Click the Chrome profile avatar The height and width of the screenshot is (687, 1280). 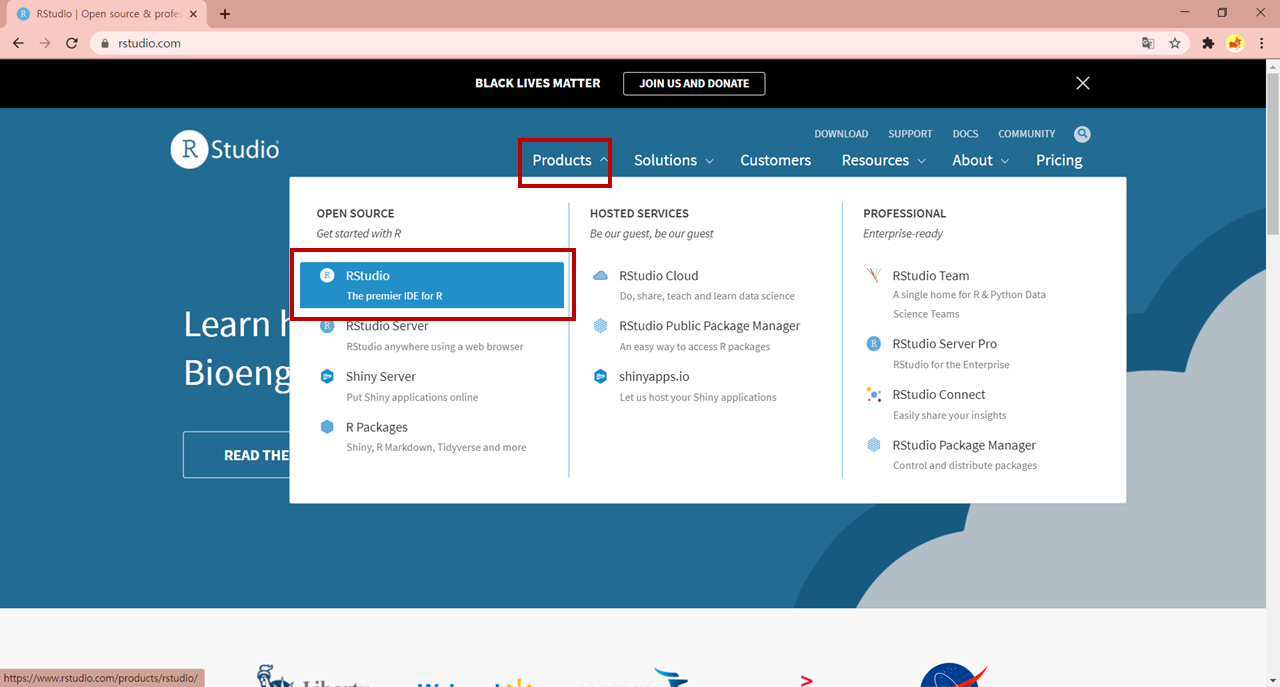(x=1235, y=43)
